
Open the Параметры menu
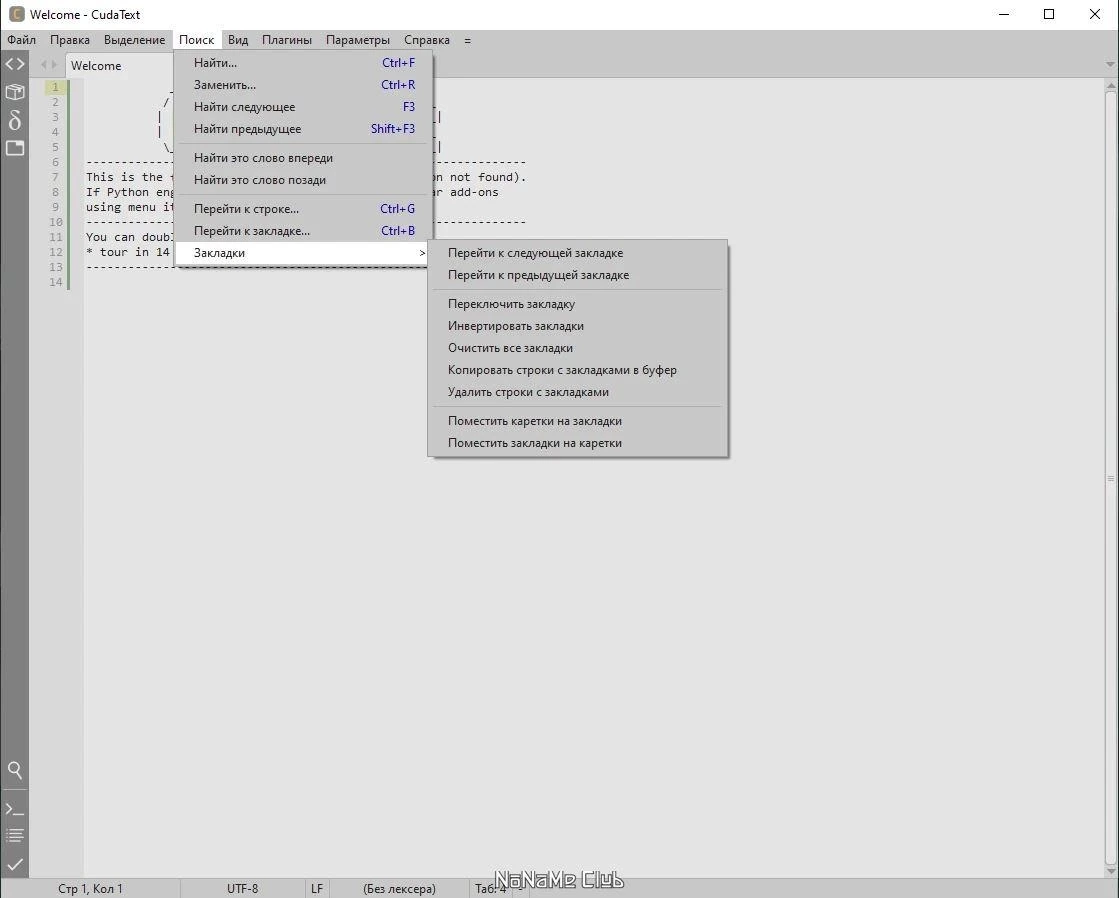pyautogui.click(x=358, y=40)
